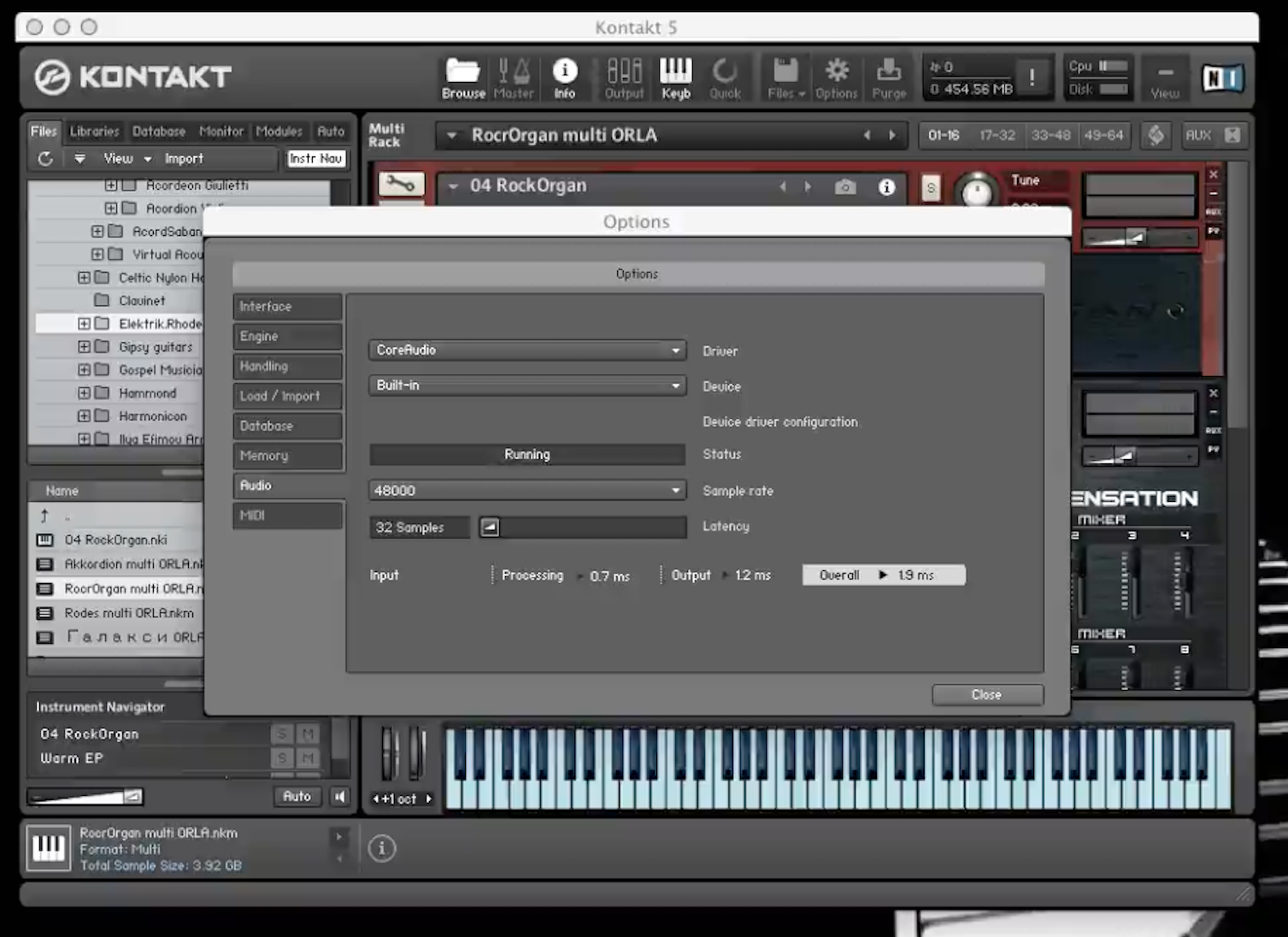
Task: Toggle the Keyb on-screen keyboard
Action: (675, 79)
